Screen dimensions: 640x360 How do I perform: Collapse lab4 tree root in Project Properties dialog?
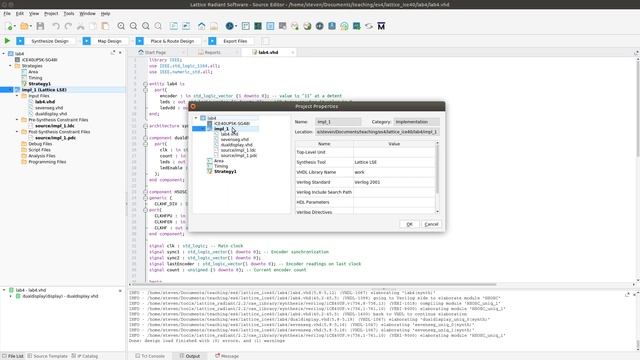pyautogui.click(x=196, y=118)
